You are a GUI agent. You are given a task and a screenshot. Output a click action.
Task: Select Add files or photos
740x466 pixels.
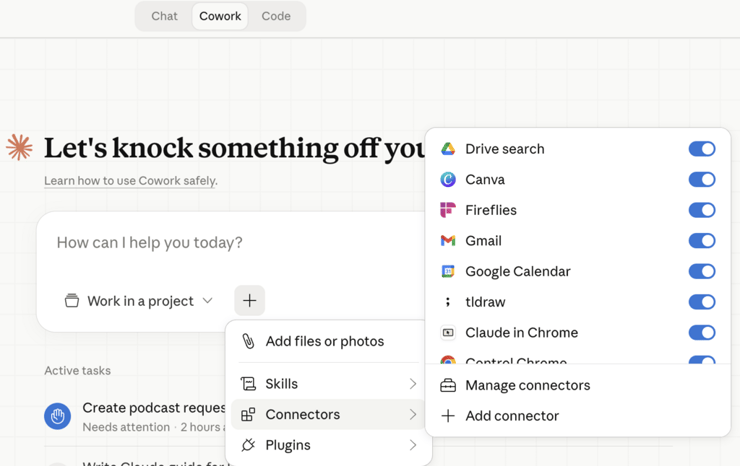pyautogui.click(x=324, y=341)
